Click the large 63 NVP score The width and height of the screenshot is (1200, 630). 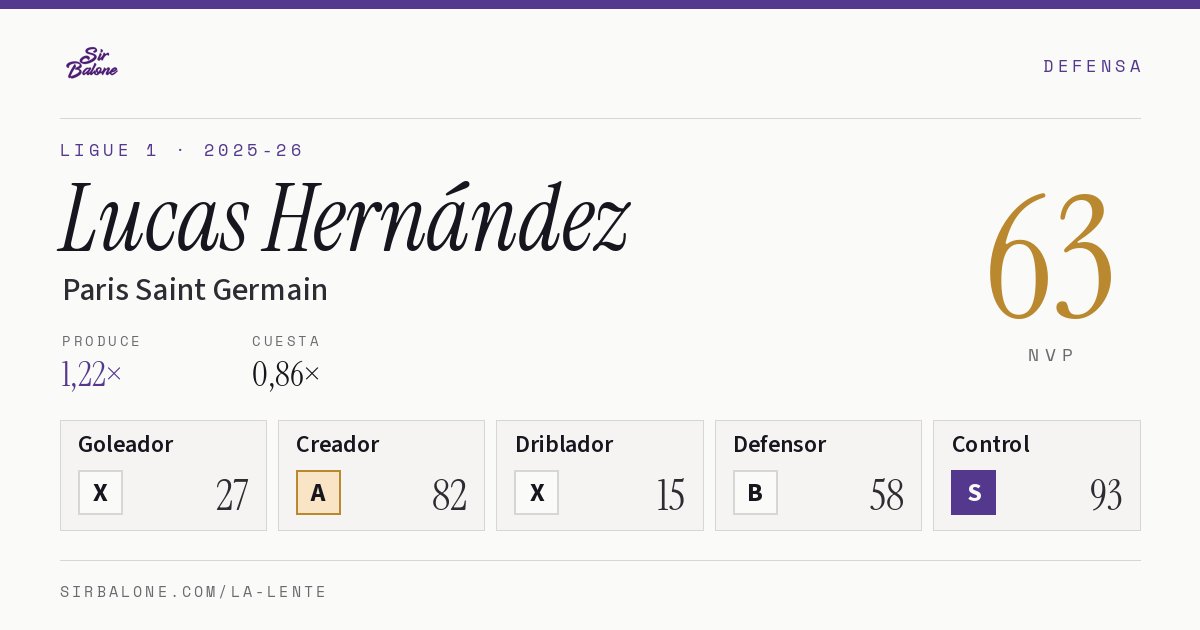(x=1050, y=256)
